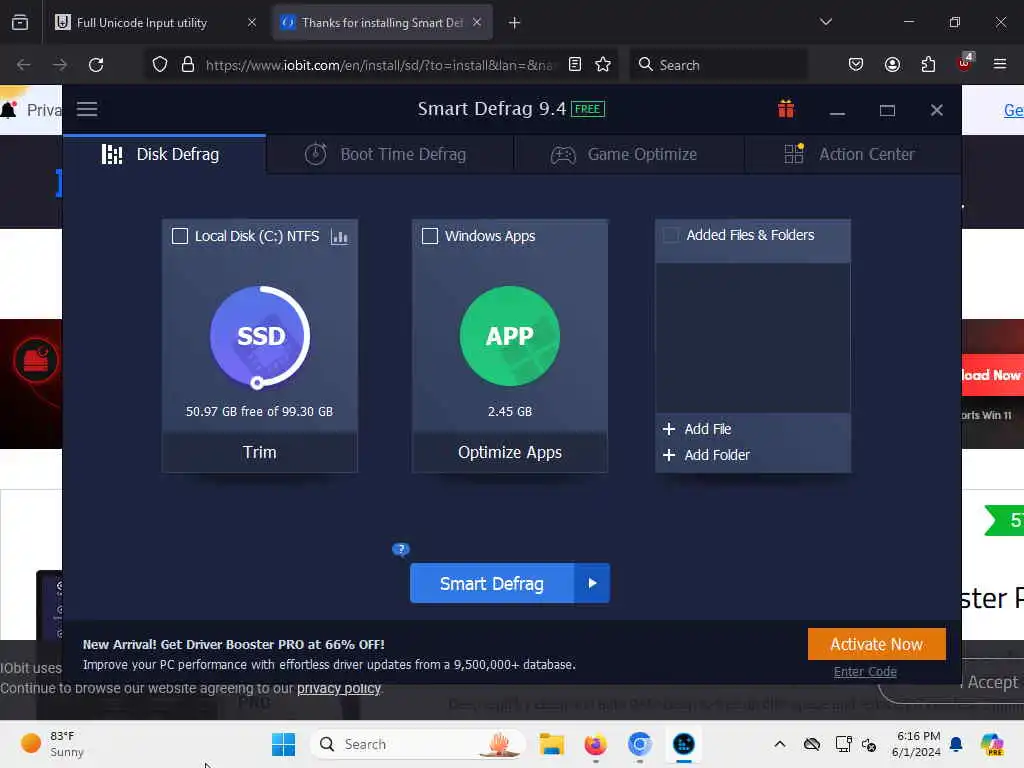The image size is (1024, 768).
Task: Click the padlock site security icon
Action: tap(188, 65)
